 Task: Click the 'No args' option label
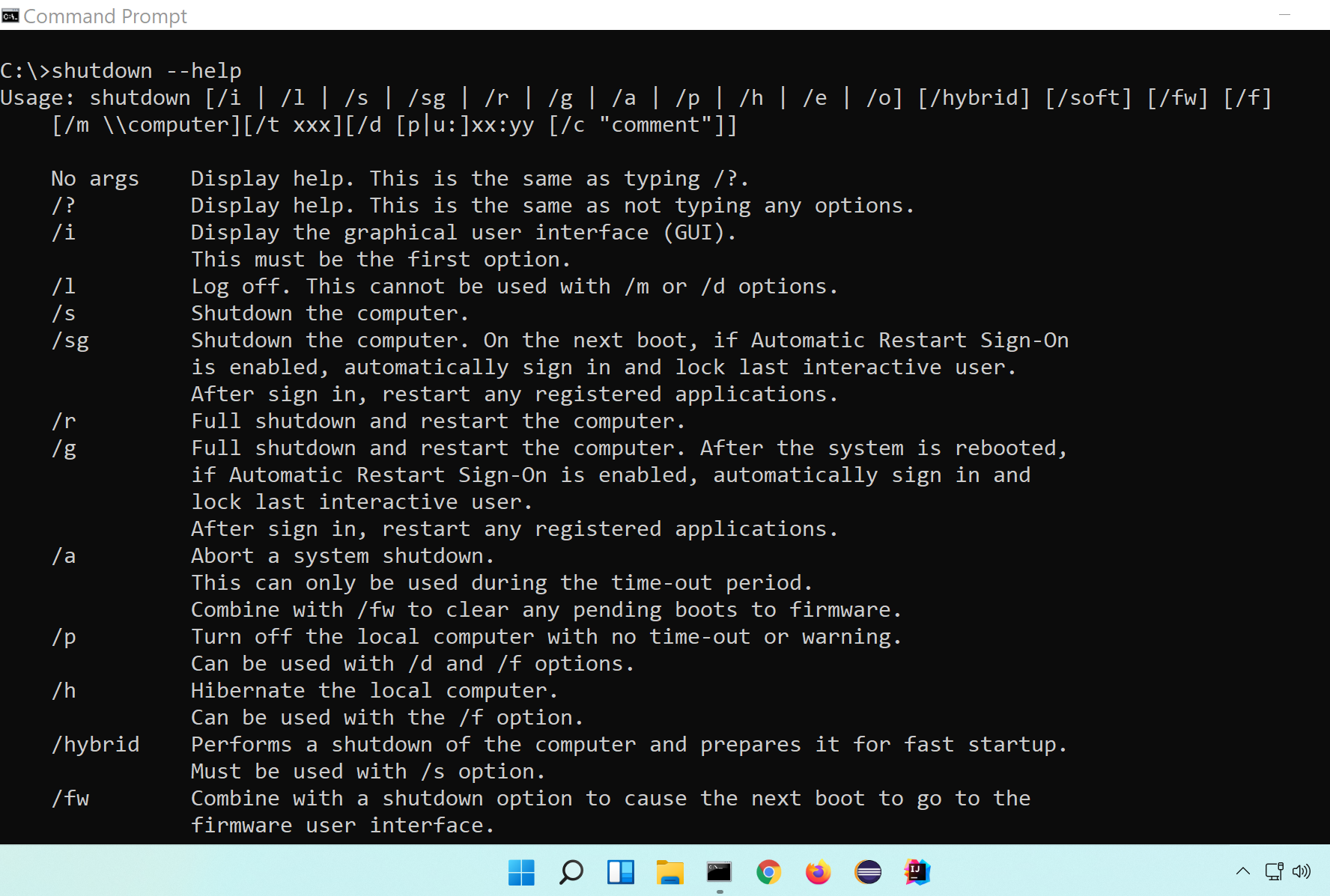point(95,179)
